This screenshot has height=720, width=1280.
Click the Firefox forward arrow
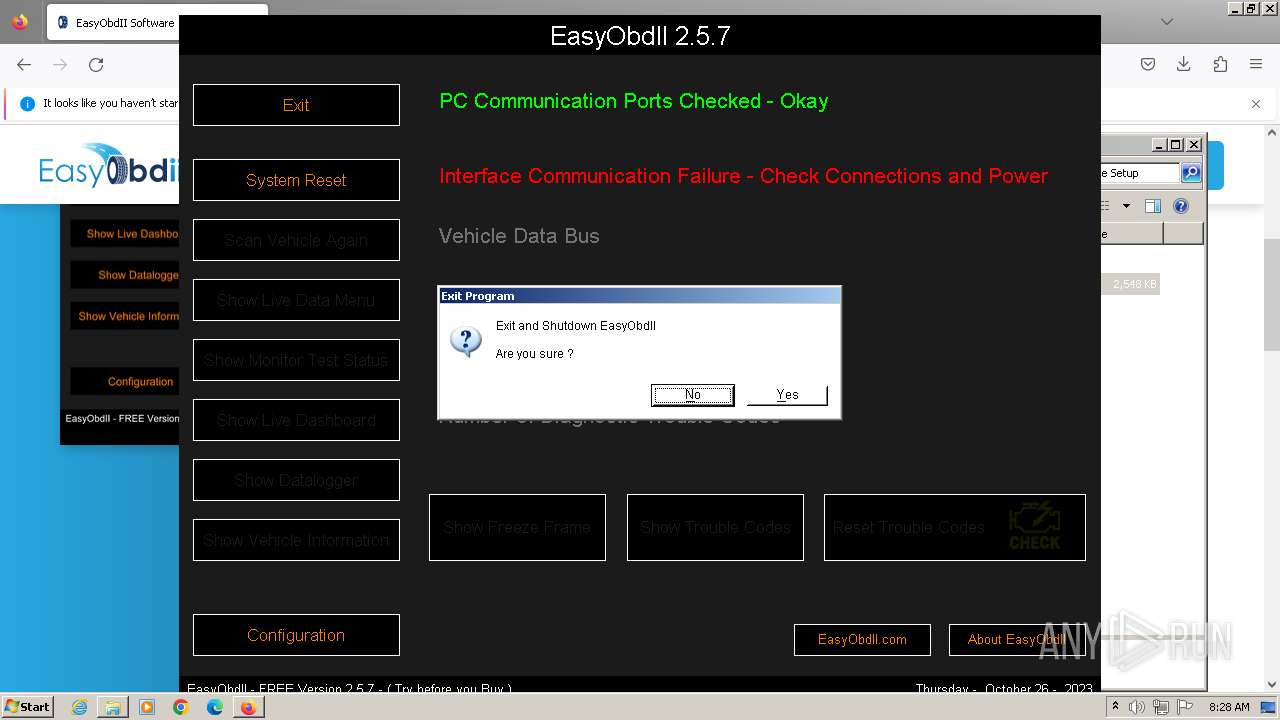(60, 64)
